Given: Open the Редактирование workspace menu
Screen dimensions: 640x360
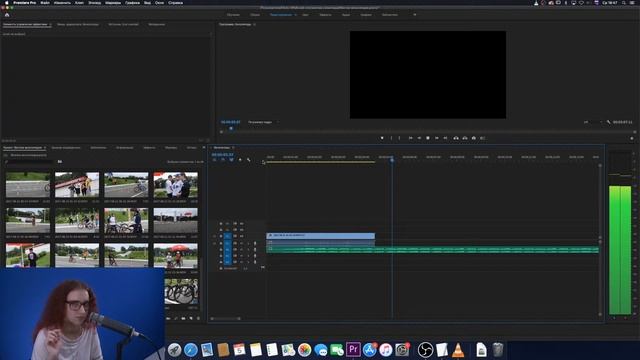Looking at the screenshot, I should [x=296, y=15].
